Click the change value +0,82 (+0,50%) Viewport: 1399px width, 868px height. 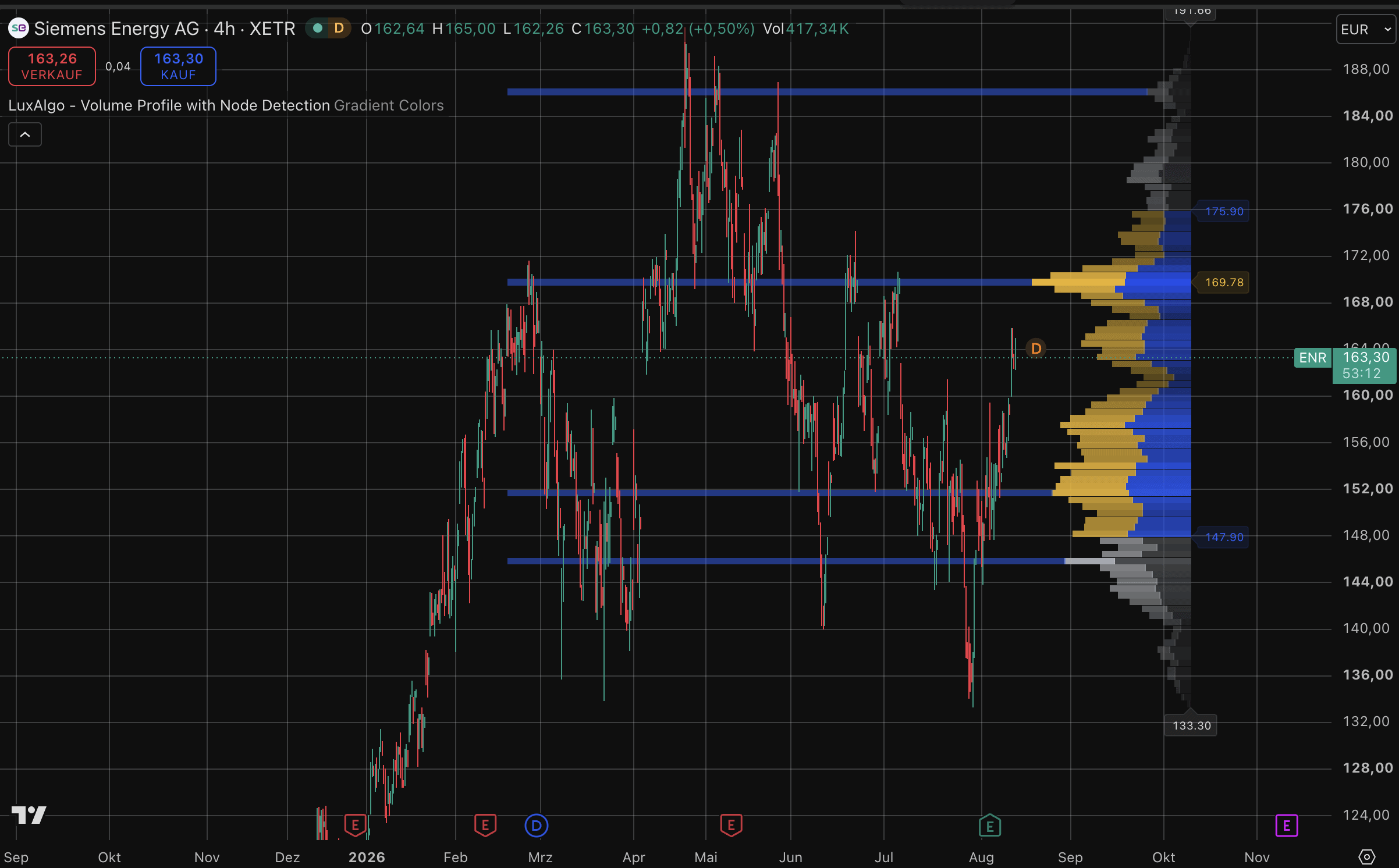698,29
